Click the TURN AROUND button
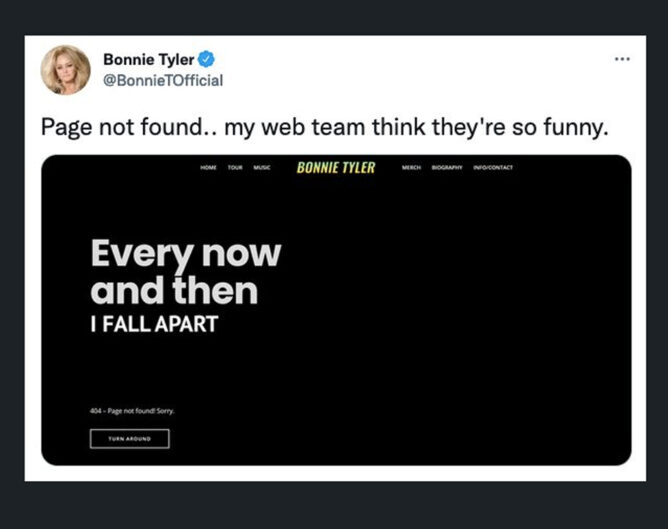This screenshot has height=529, width=668. point(130,439)
